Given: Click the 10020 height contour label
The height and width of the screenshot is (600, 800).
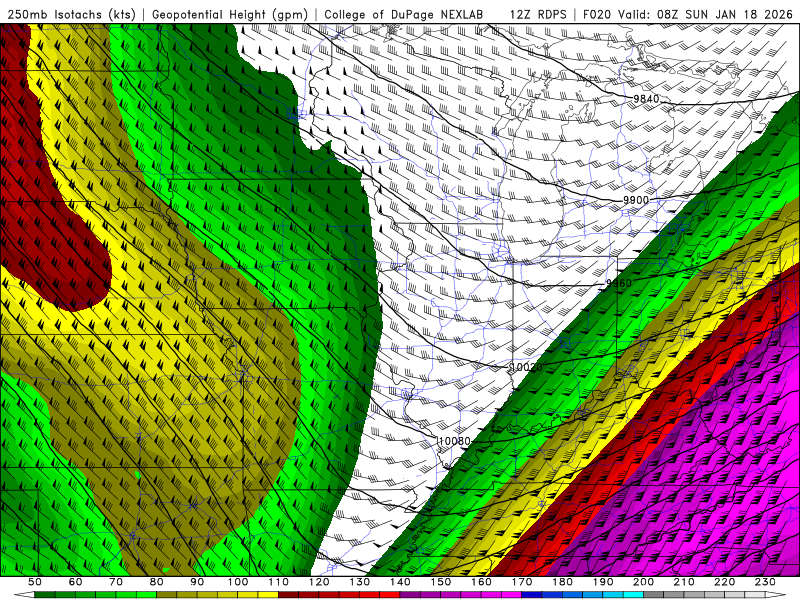Looking at the screenshot, I should point(526,367).
